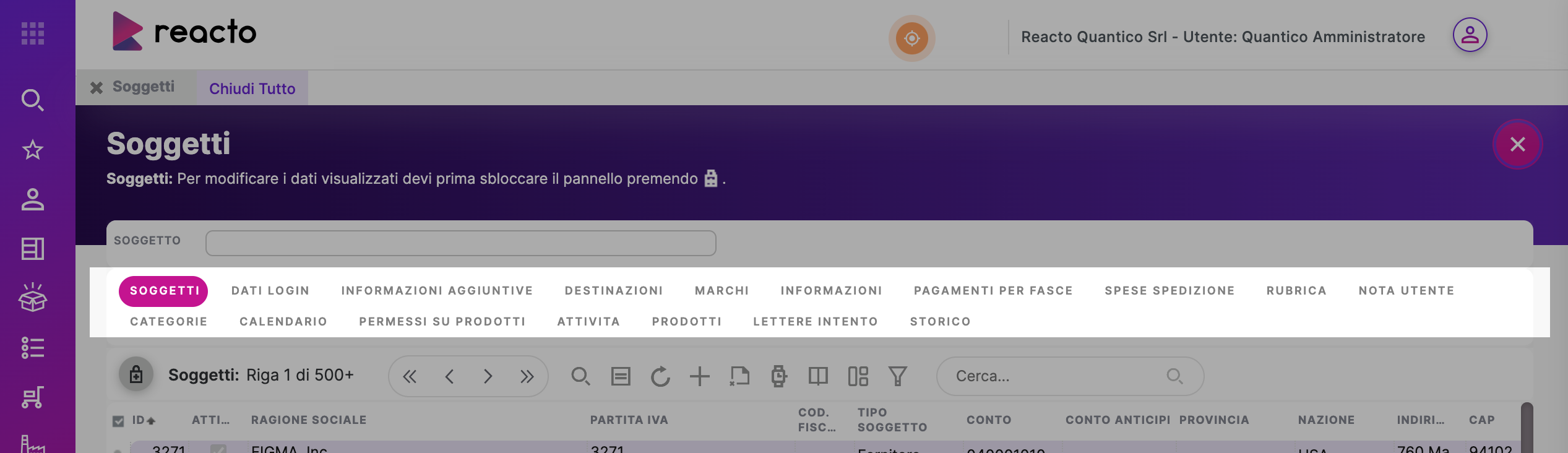Click the Chiudi Tutto button

pos(252,88)
